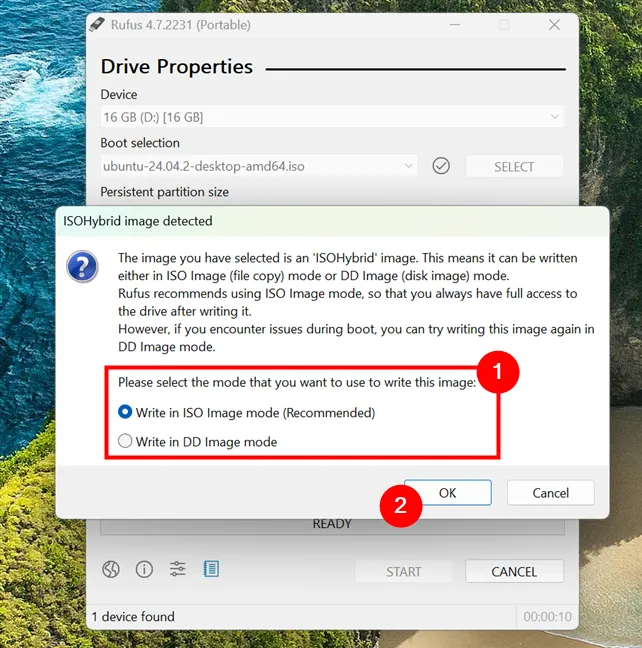Screen dimensions: 642x648
Task: Click the 'ISOHybrid image detected' dialog title
Action: click(x=138, y=221)
